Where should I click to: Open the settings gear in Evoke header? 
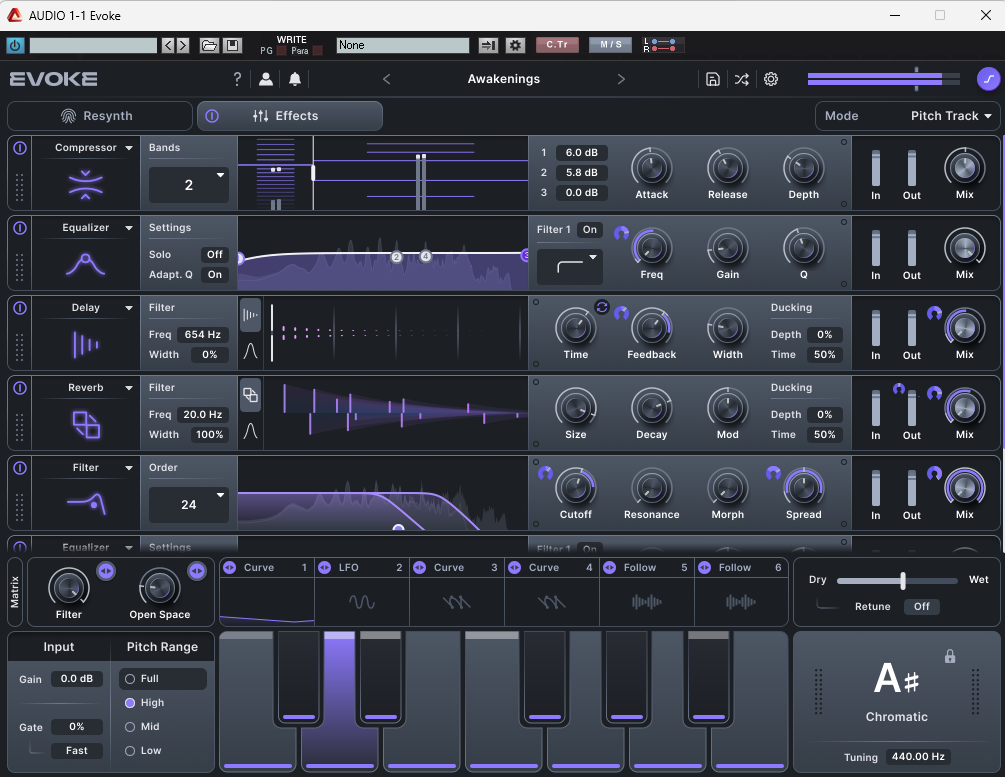771,79
